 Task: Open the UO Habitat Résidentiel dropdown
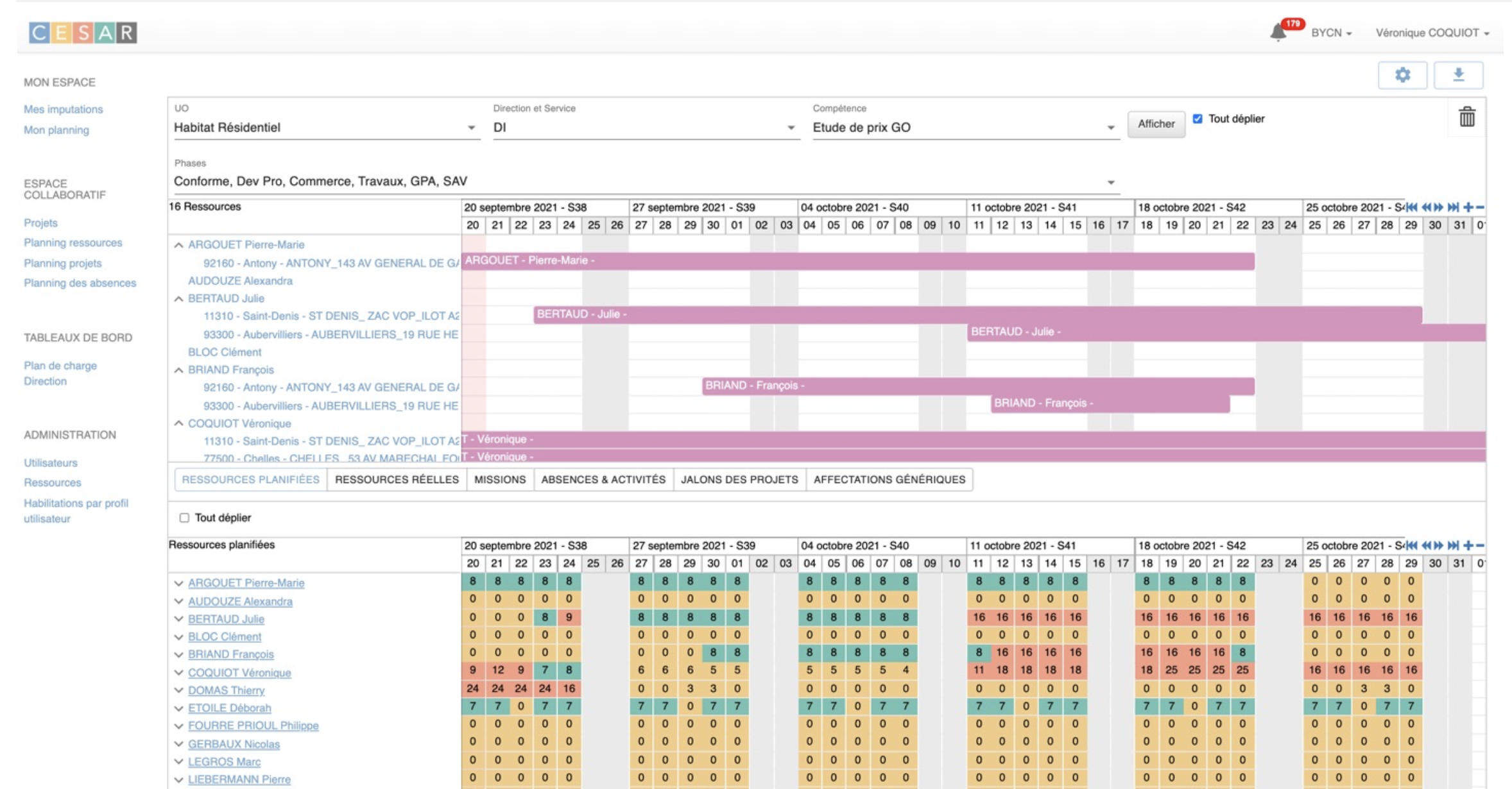pyautogui.click(x=326, y=128)
